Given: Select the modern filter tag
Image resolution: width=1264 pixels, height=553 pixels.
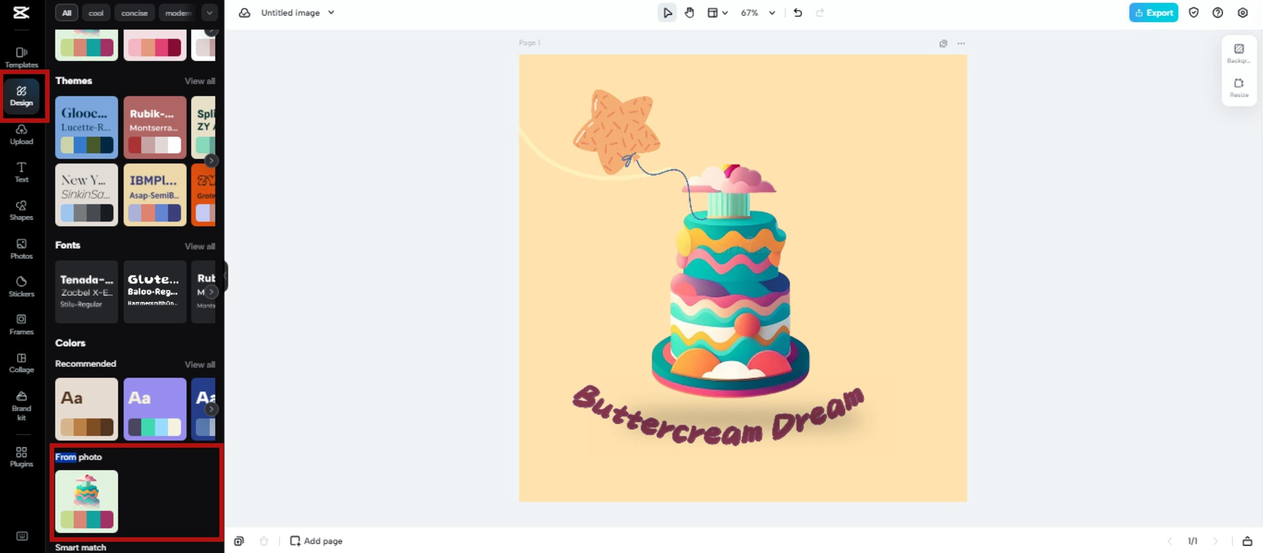Looking at the screenshot, I should pos(177,13).
